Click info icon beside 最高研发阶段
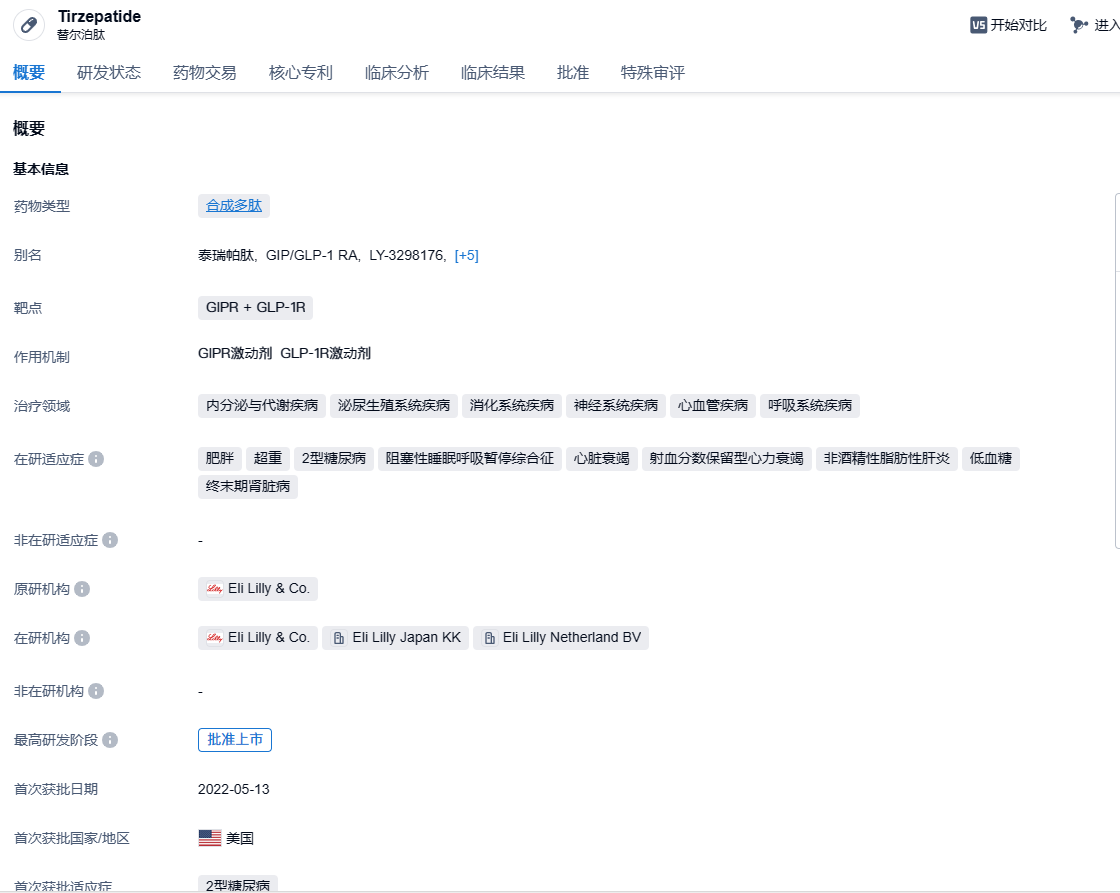The height and width of the screenshot is (893, 1120). [x=110, y=740]
